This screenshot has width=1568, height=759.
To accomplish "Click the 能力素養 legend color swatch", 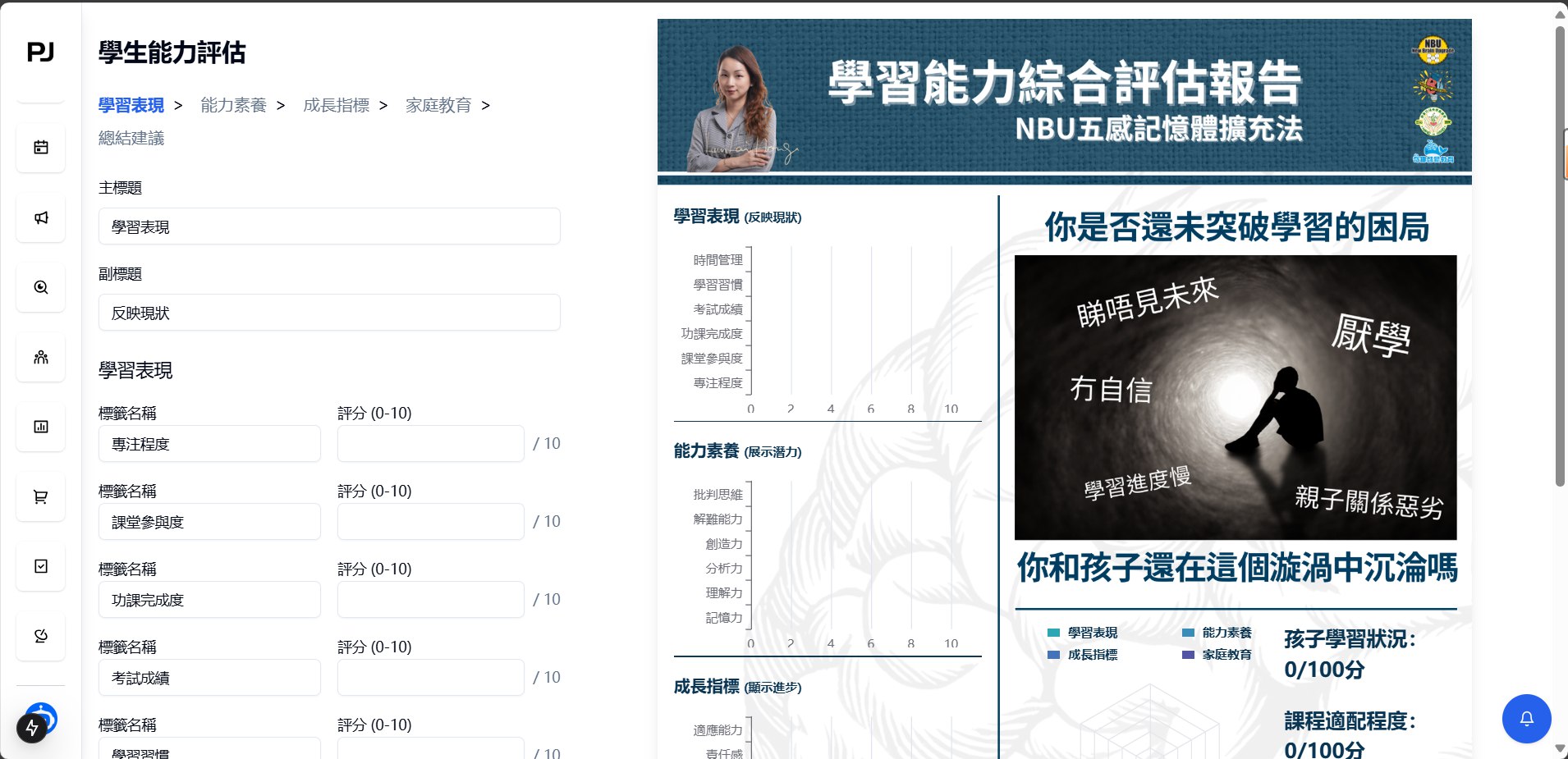I will pyautogui.click(x=1188, y=633).
